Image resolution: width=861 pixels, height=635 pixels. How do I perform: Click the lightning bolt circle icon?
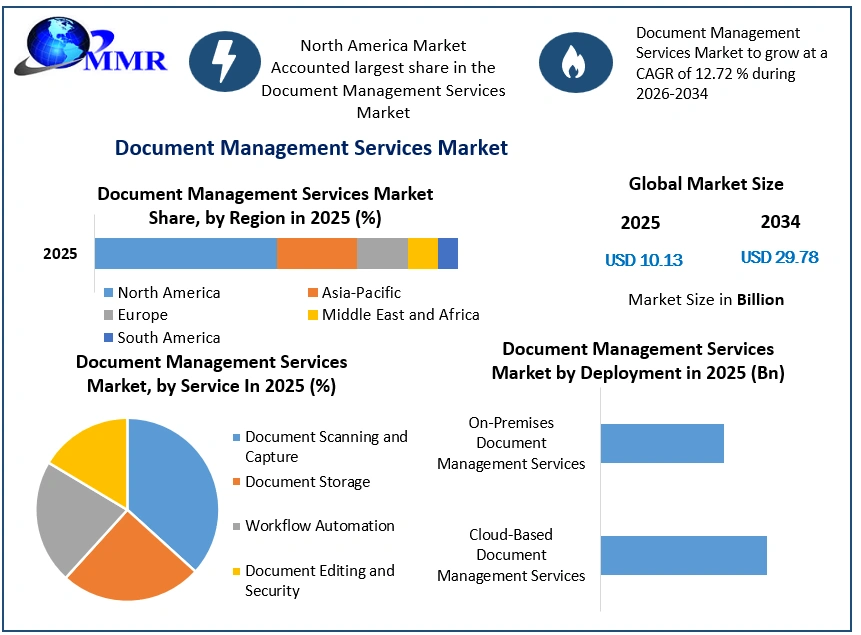point(225,62)
